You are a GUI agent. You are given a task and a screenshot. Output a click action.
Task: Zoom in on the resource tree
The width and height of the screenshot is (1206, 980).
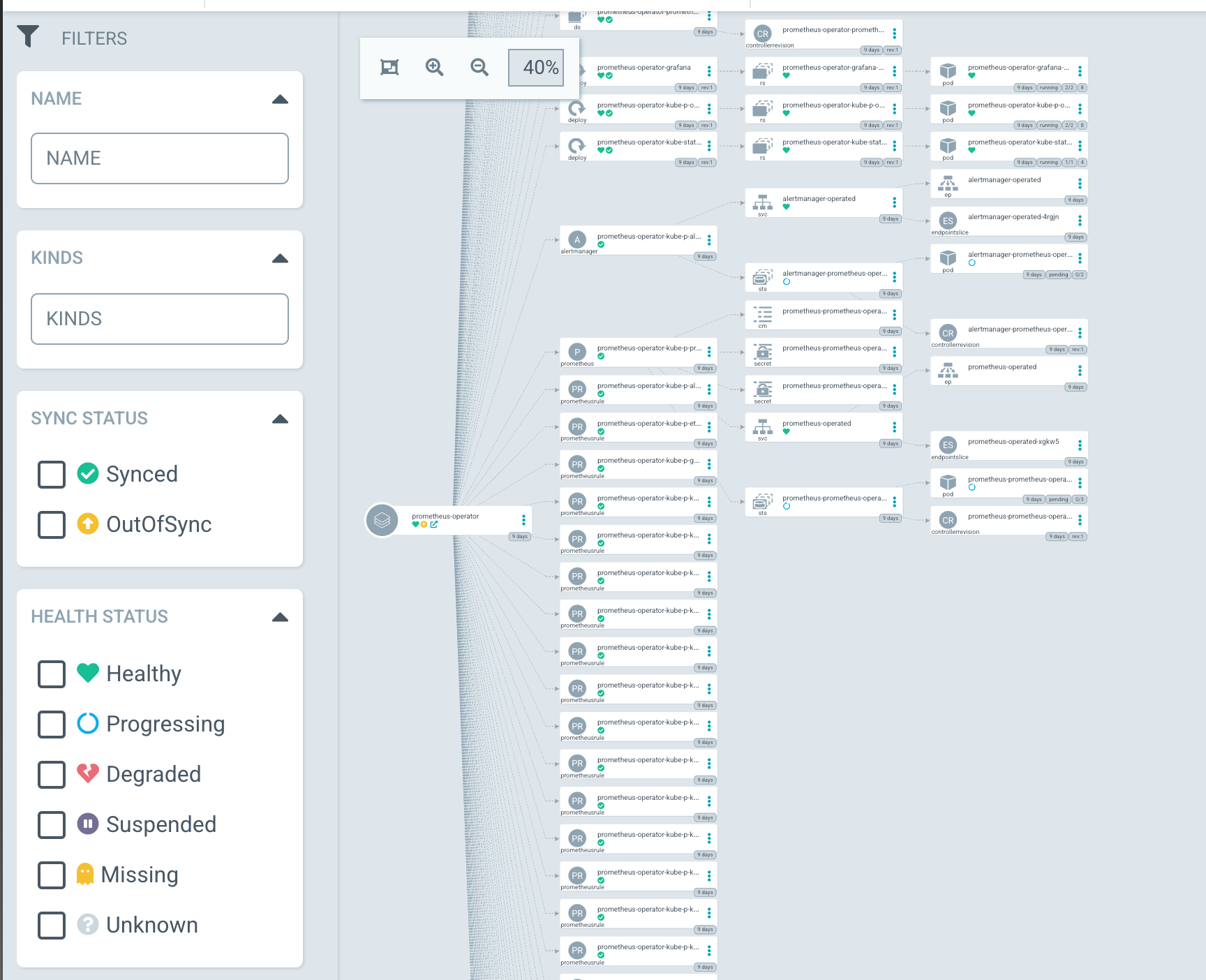pos(434,67)
